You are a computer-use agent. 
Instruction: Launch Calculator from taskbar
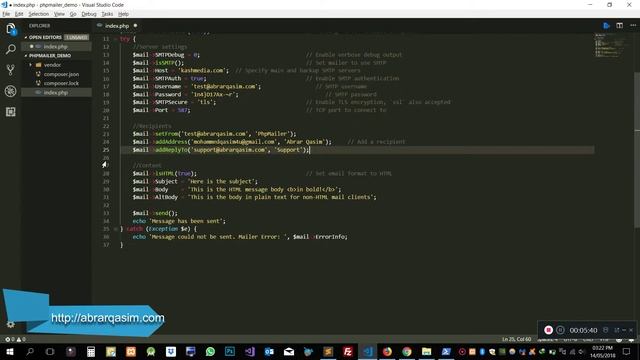[x=91, y=351]
